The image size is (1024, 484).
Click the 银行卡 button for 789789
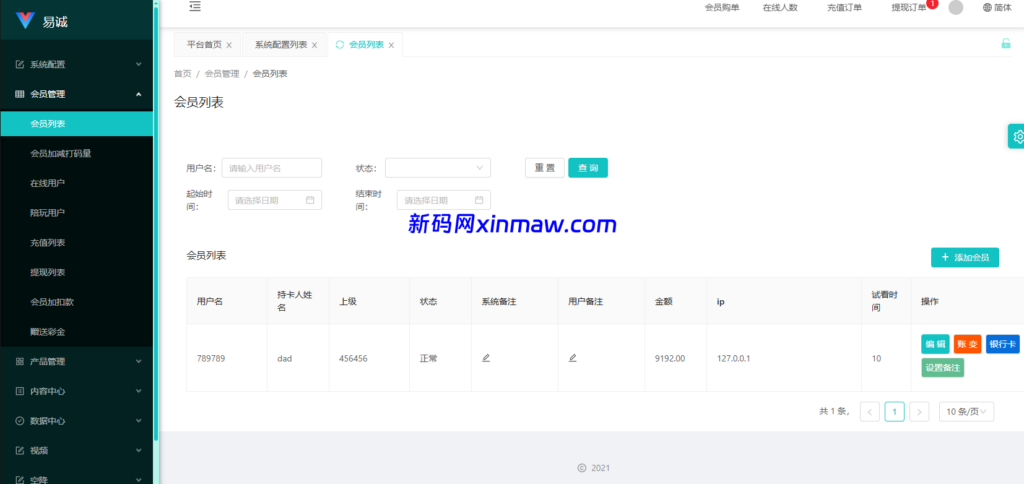click(x=1002, y=344)
